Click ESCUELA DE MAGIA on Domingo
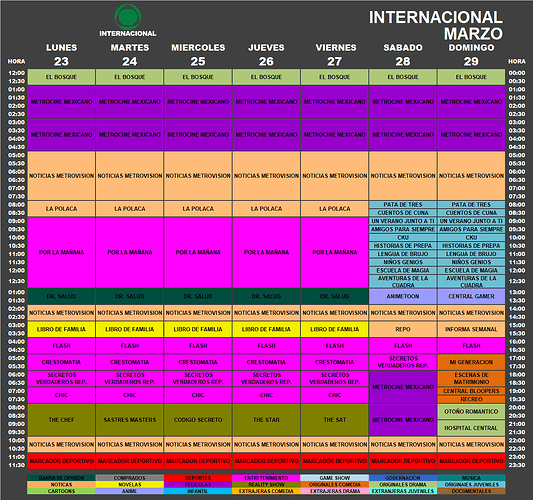This screenshot has height=500, width=533. pyautogui.click(x=471, y=271)
